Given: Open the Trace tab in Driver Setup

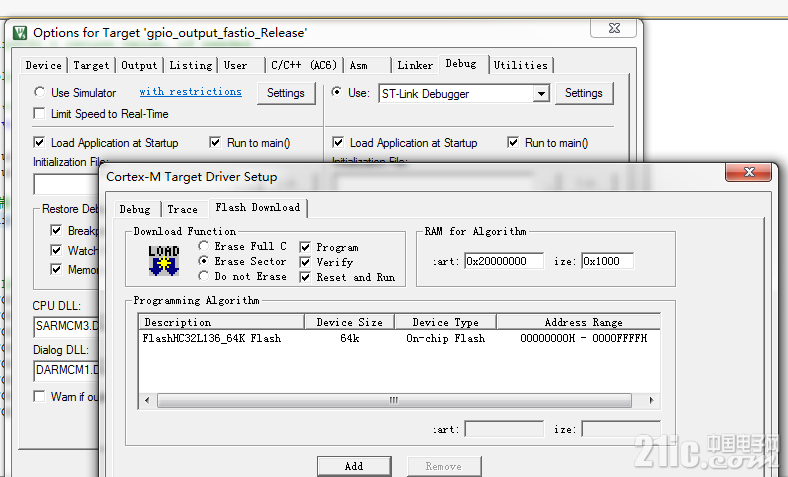Looking at the screenshot, I should pyautogui.click(x=182, y=209).
